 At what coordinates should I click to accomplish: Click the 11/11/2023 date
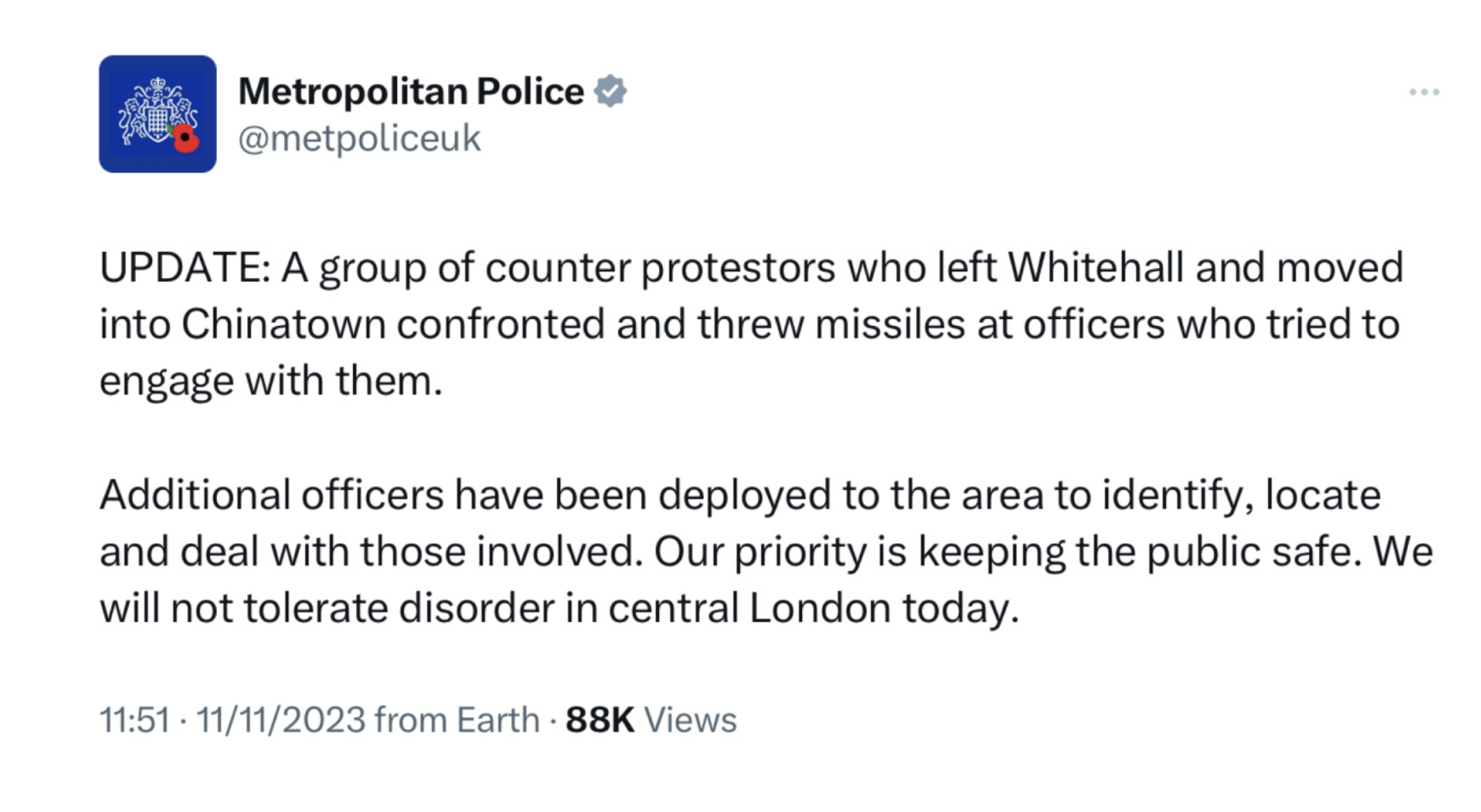click(x=275, y=719)
